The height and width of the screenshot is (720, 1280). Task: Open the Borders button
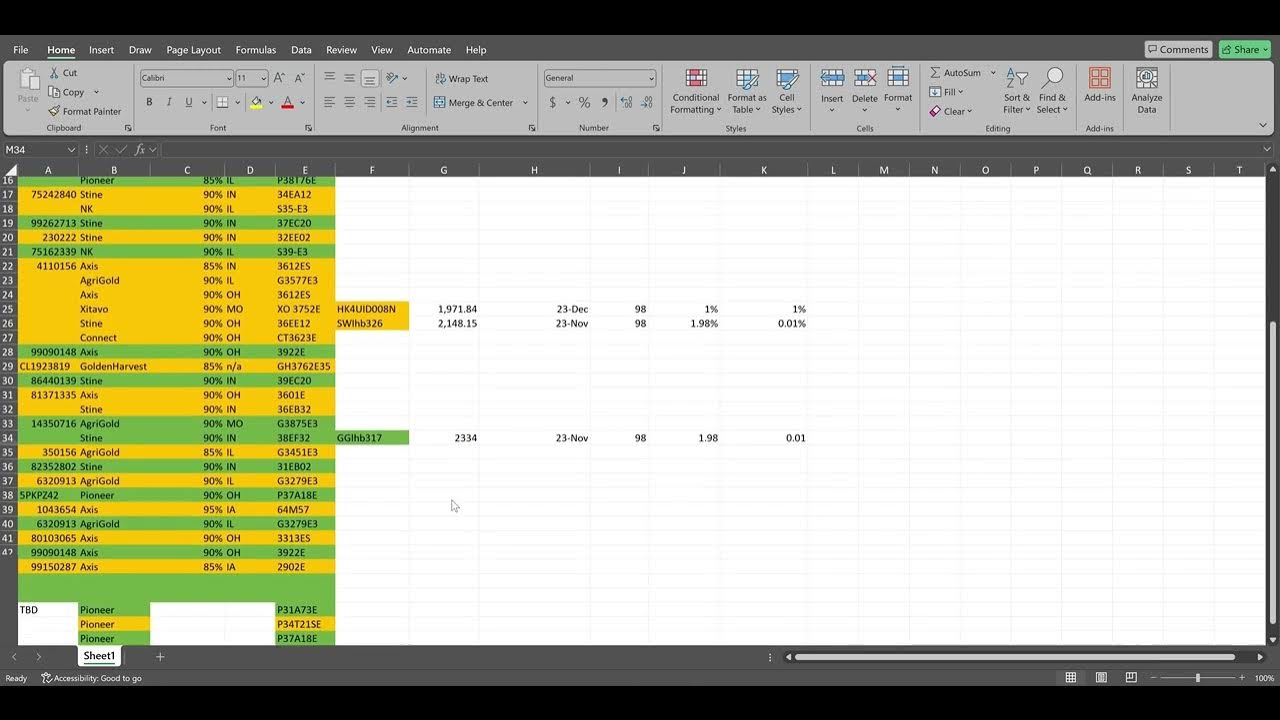[221, 102]
